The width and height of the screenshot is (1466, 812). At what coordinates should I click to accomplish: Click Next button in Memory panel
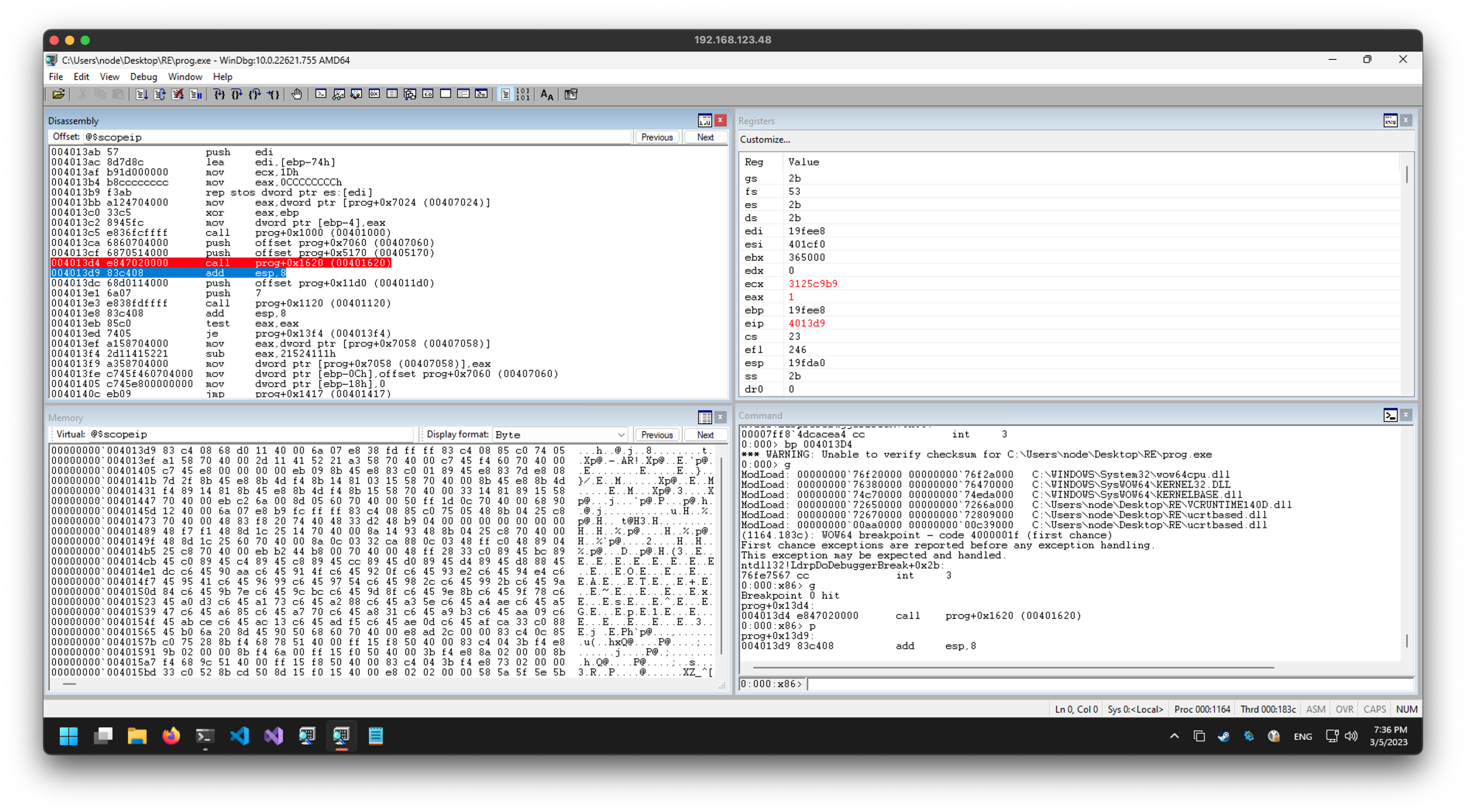pos(705,434)
